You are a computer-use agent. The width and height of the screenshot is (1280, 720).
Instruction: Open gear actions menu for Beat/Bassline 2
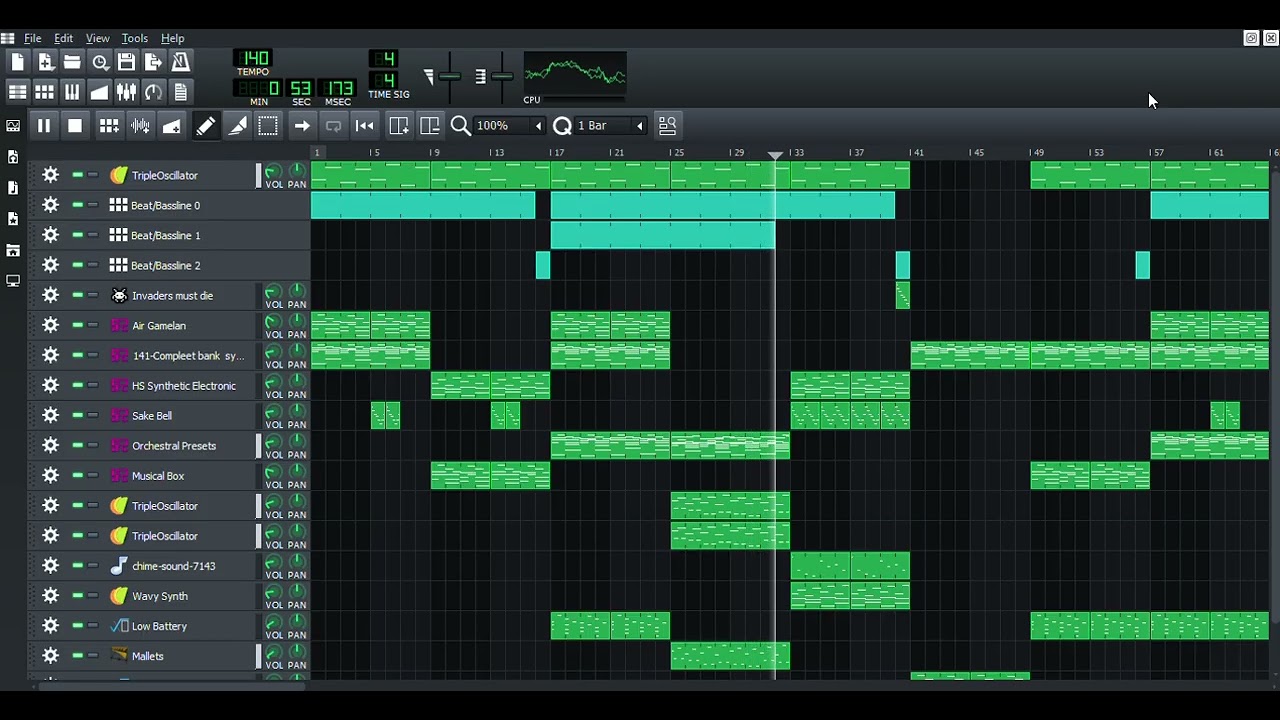pyautogui.click(x=51, y=265)
